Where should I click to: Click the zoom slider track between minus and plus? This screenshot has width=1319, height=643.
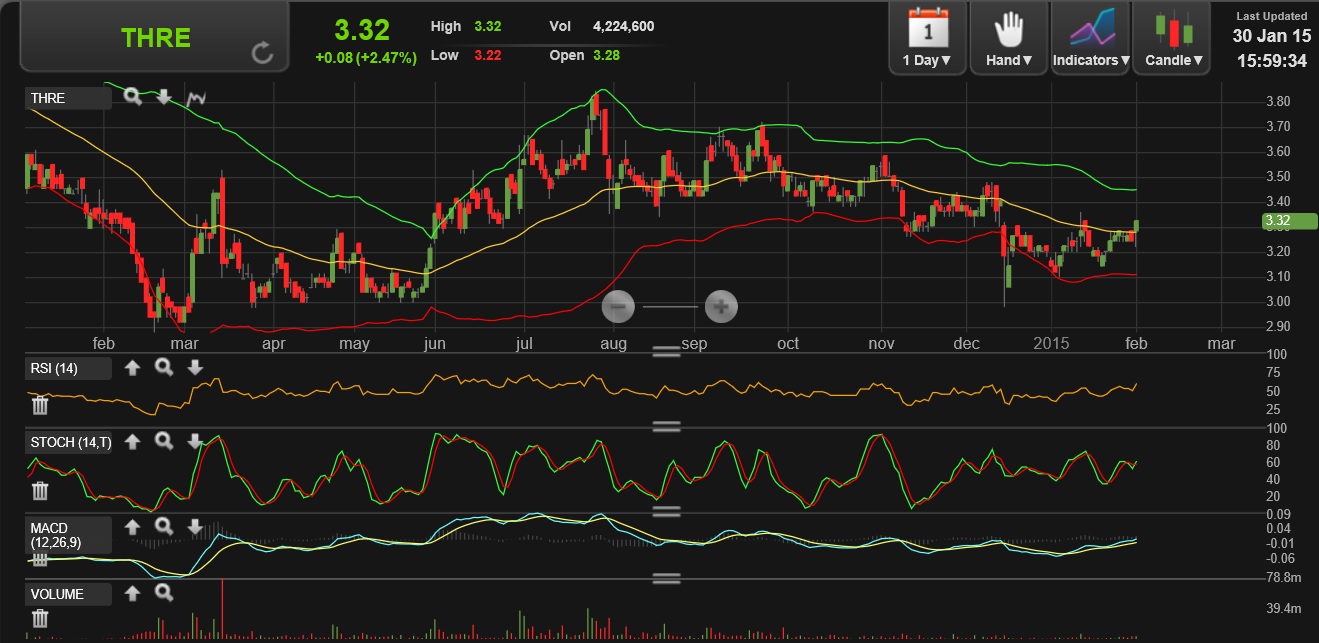click(x=669, y=306)
